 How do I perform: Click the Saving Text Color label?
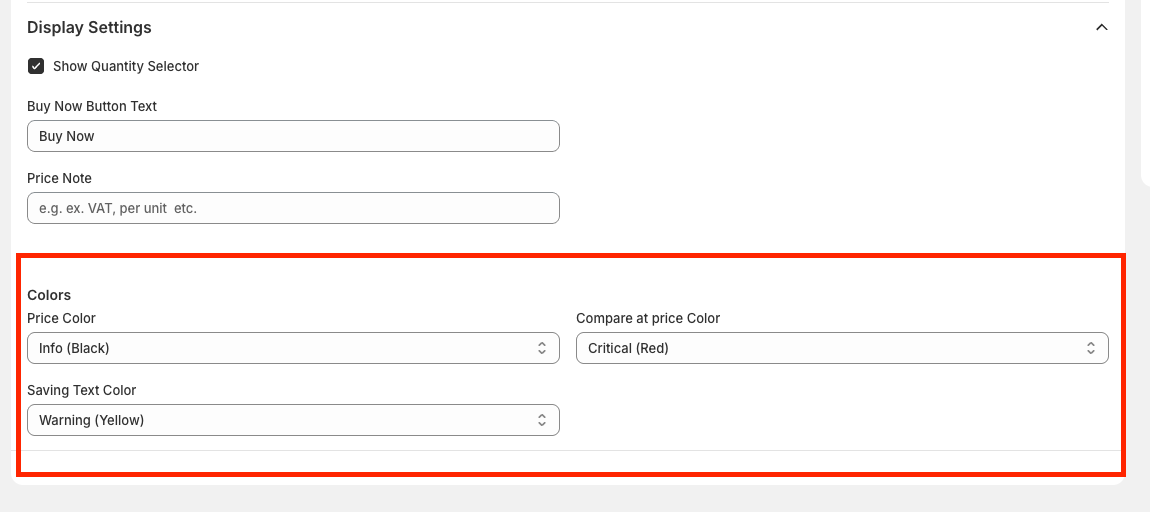point(81,390)
